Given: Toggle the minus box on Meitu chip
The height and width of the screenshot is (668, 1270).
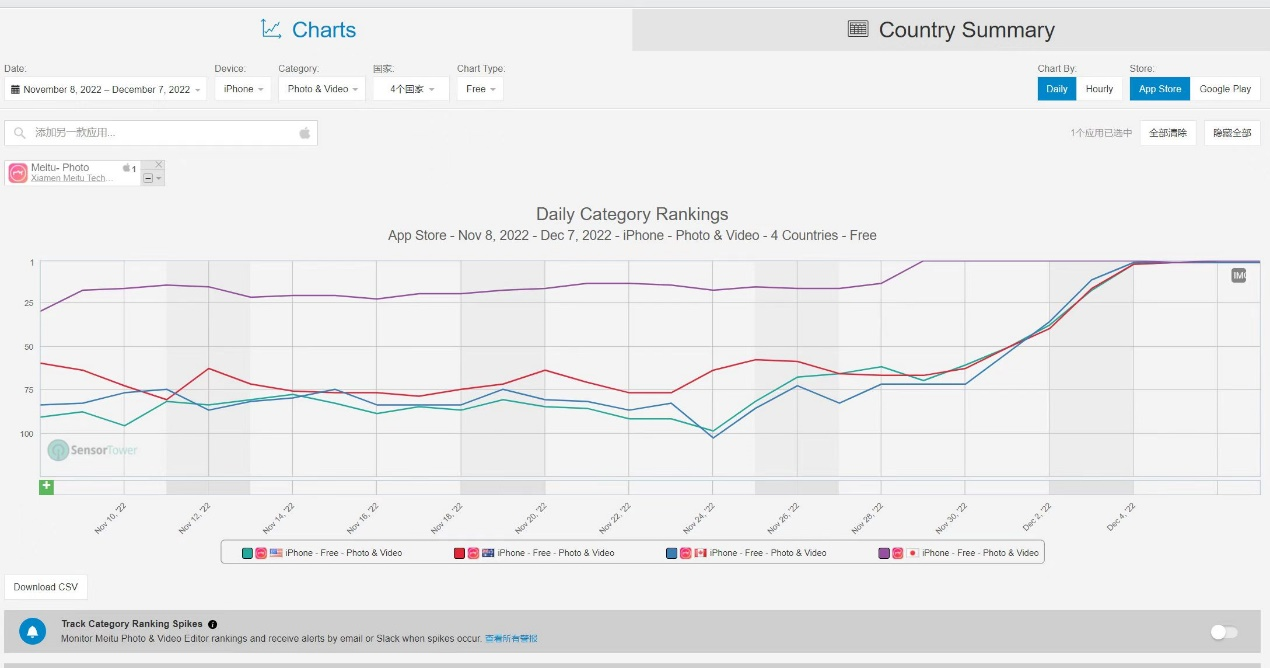Looking at the screenshot, I should pos(148,178).
